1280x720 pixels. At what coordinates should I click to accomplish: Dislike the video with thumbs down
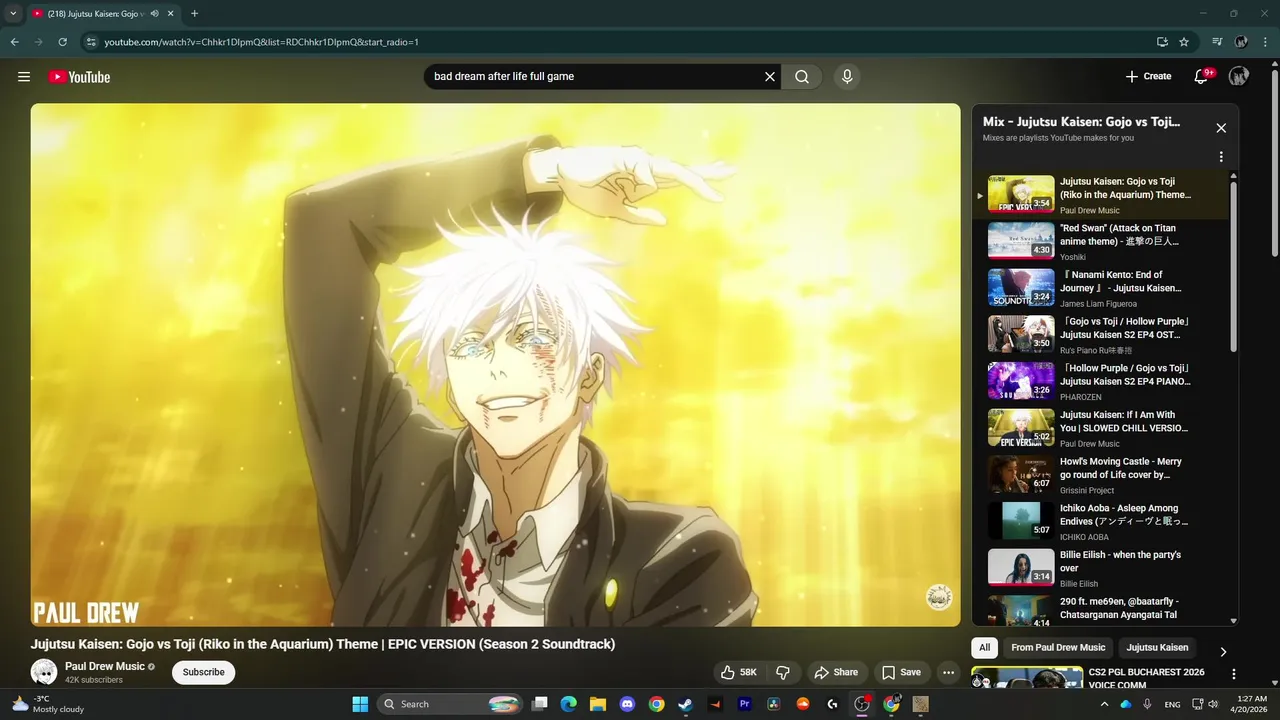[x=783, y=673]
